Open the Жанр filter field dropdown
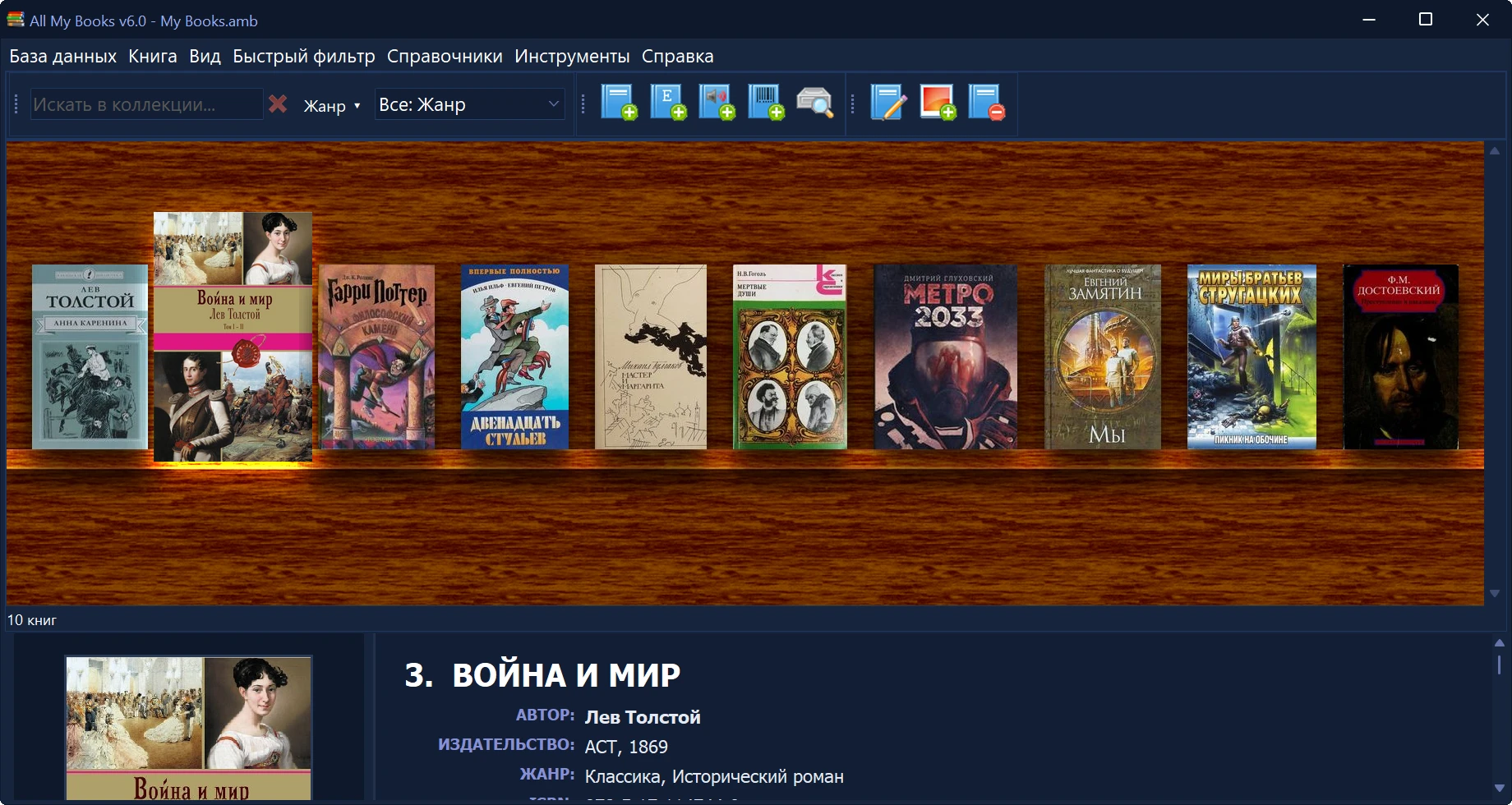The image size is (1512, 805). [332, 106]
